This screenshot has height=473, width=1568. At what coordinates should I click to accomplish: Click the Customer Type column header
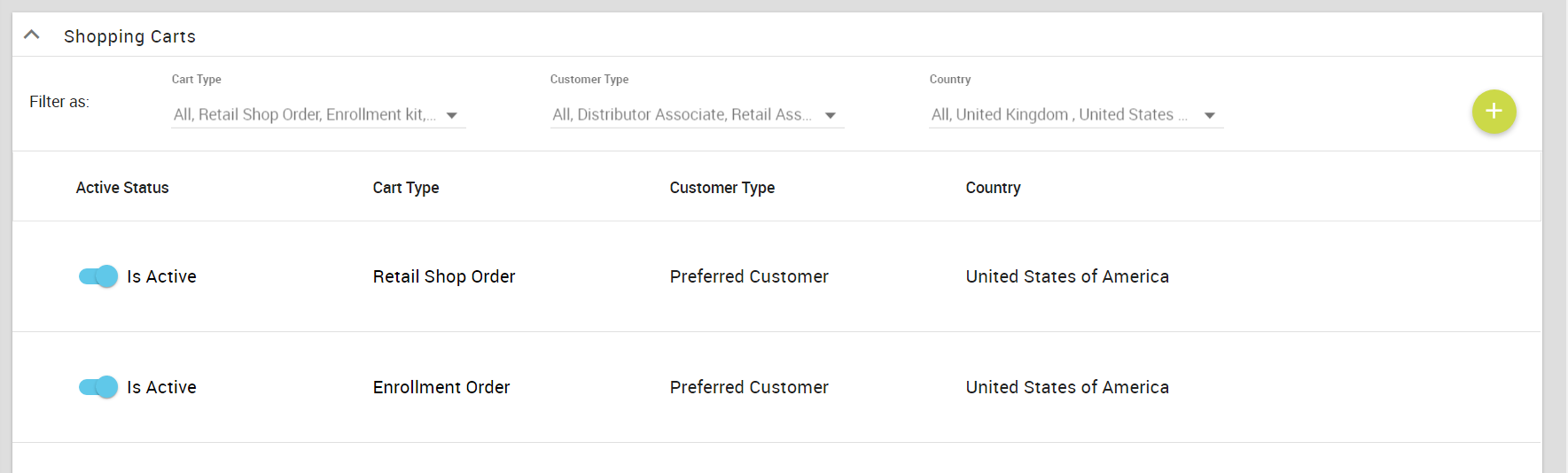pyautogui.click(x=722, y=188)
